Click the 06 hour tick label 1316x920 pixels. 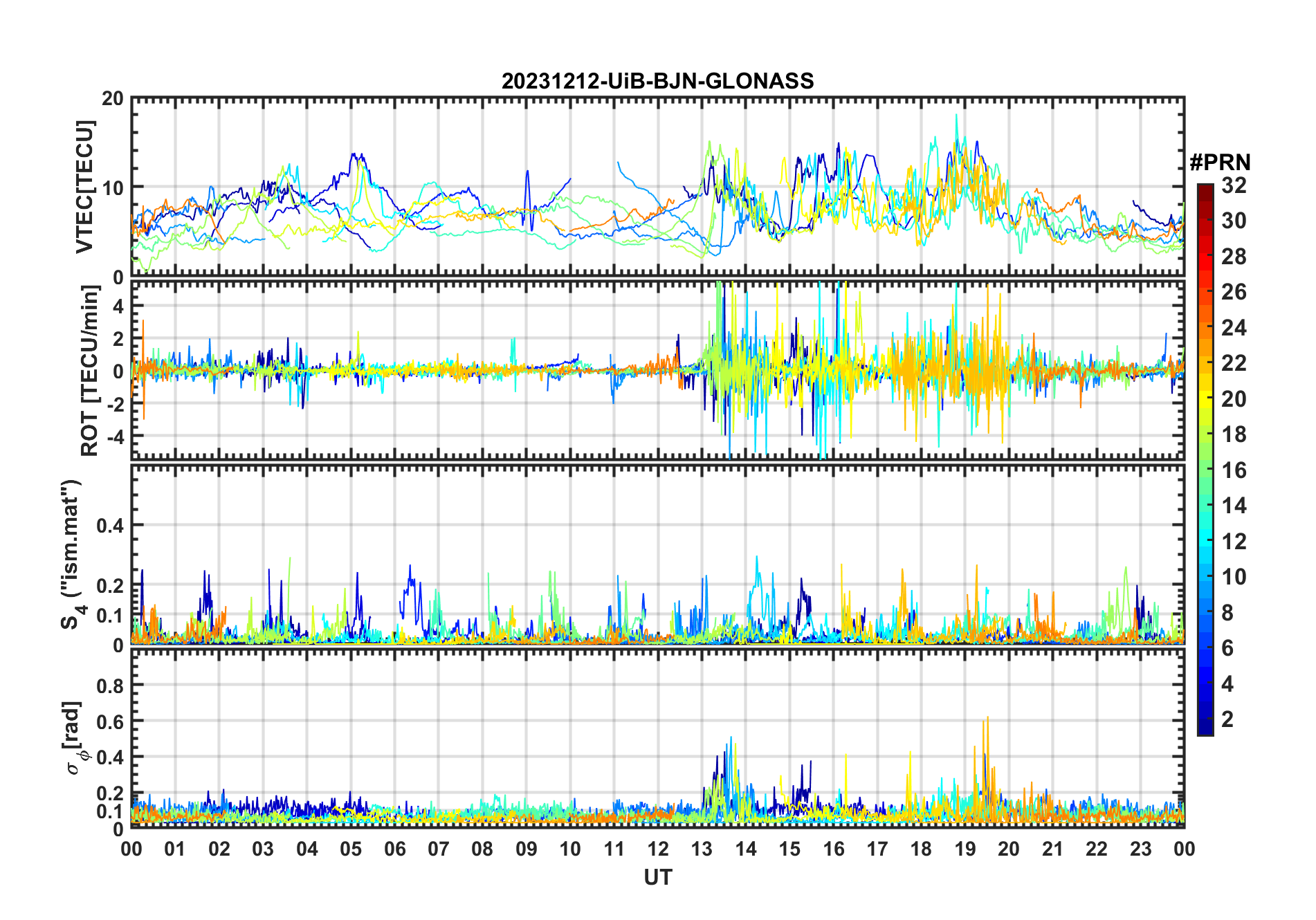(395, 849)
